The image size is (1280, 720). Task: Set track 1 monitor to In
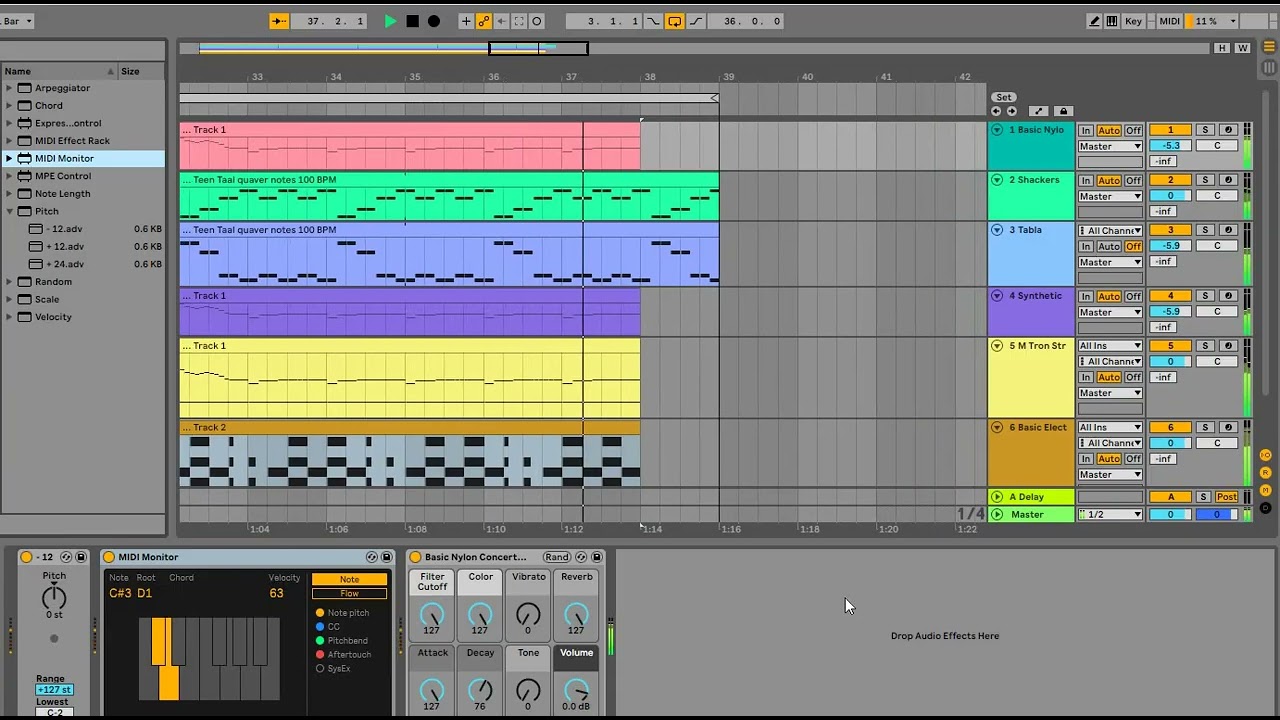point(1086,130)
